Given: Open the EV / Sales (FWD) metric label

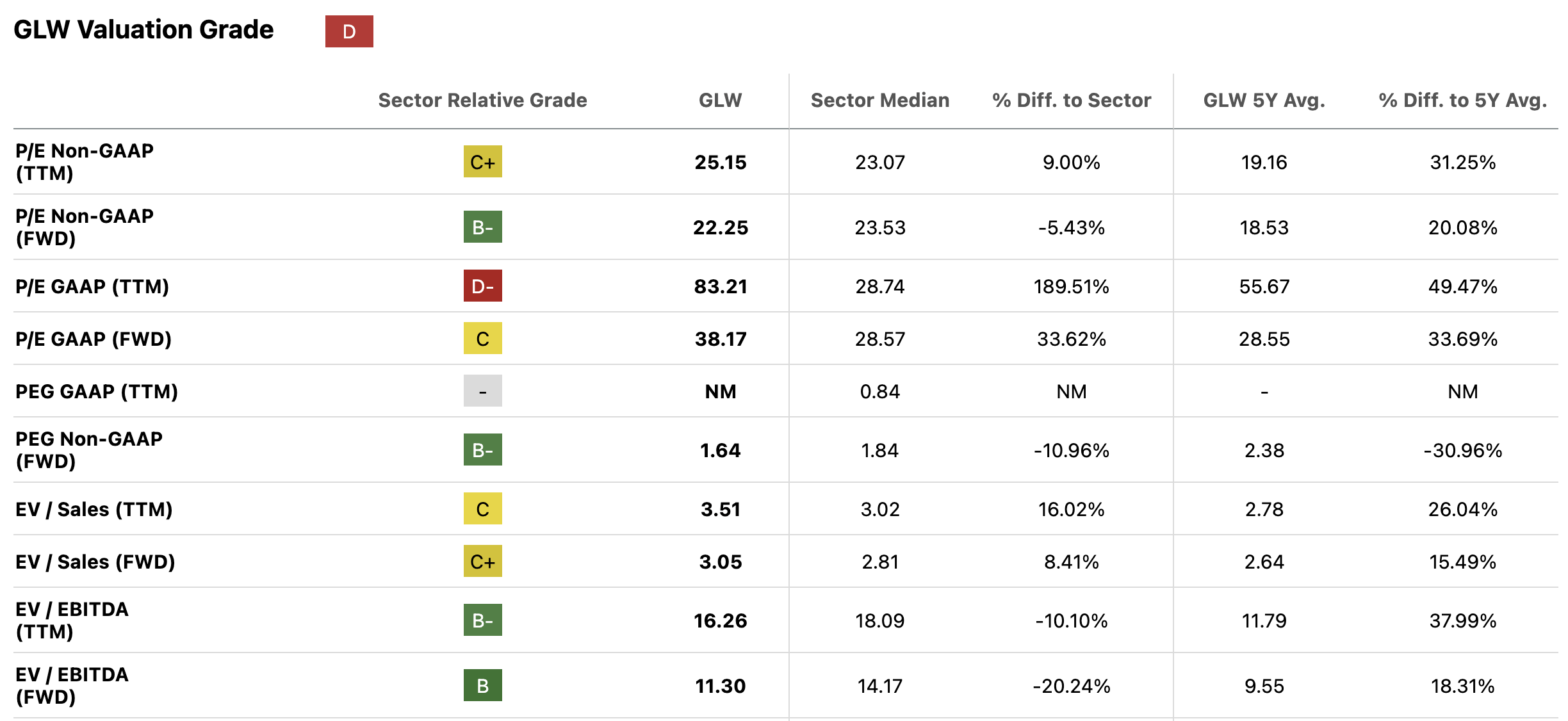Looking at the screenshot, I should click(95, 562).
